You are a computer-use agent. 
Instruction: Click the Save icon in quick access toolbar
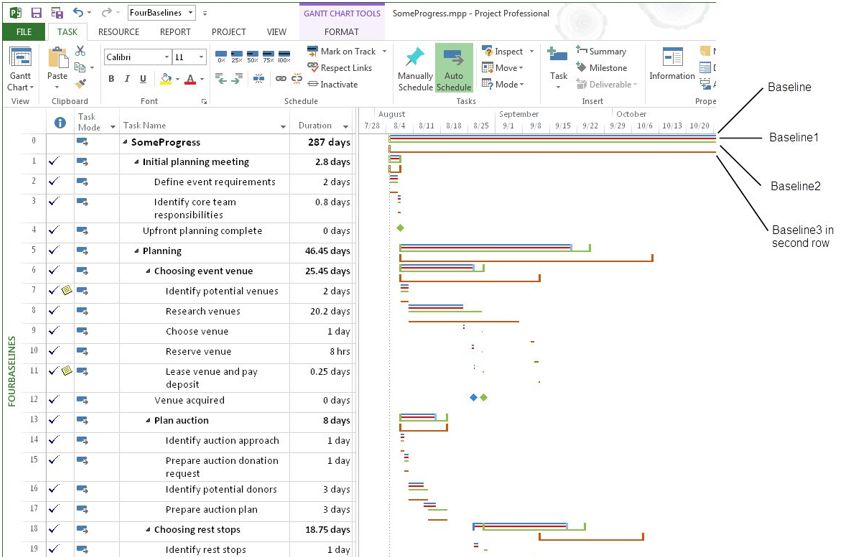coord(36,12)
